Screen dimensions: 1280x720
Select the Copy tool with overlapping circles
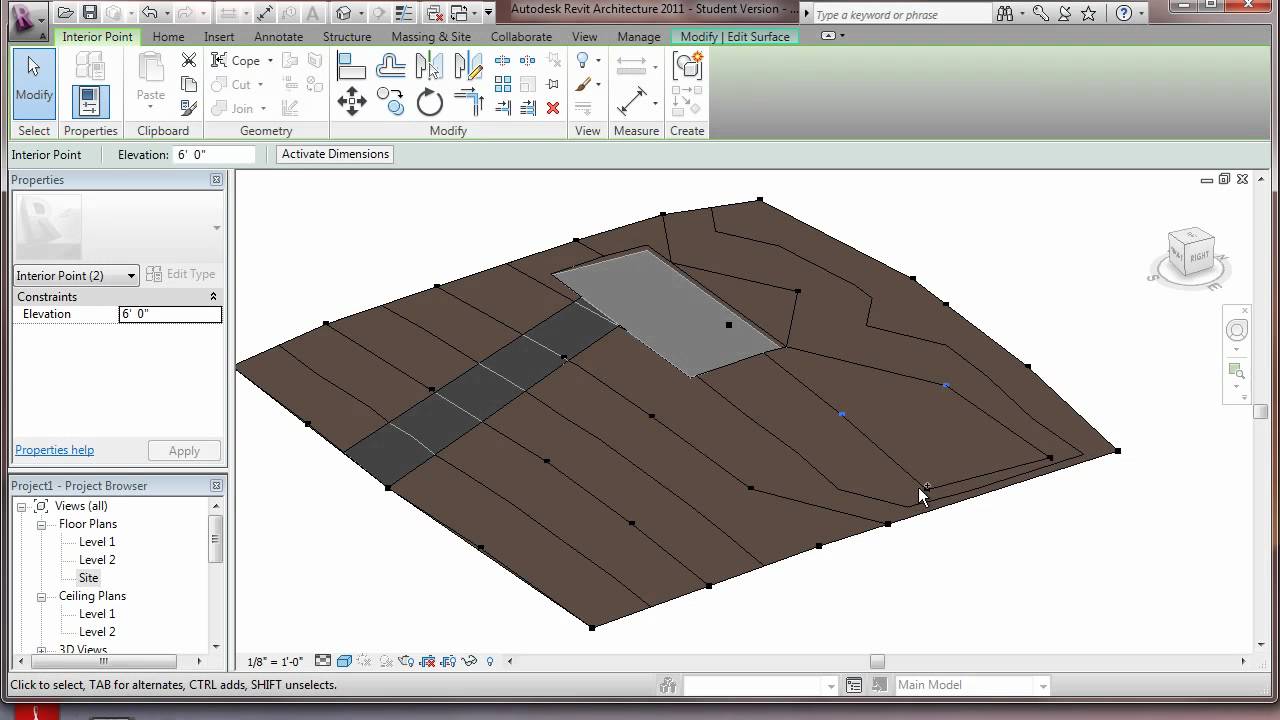tap(391, 101)
